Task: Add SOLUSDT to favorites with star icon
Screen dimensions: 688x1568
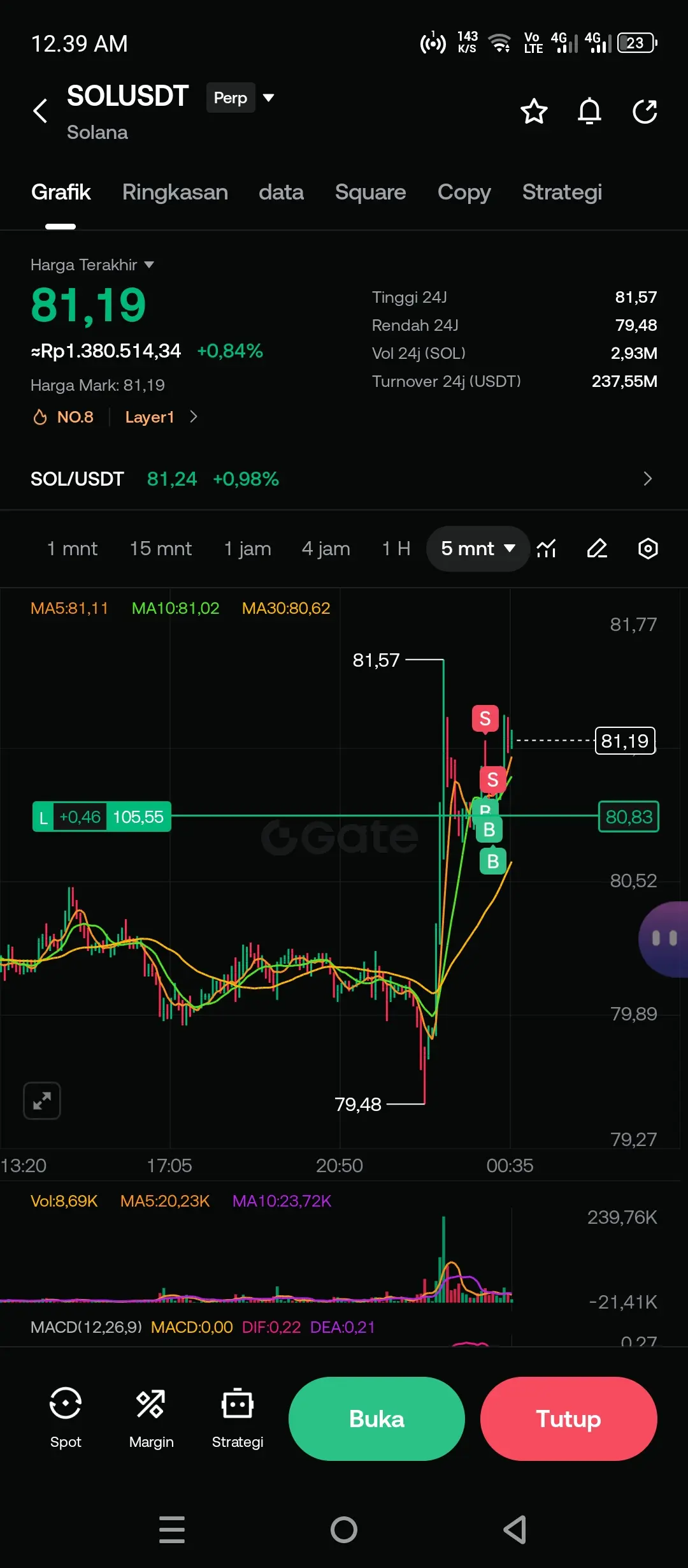Action: [534, 111]
